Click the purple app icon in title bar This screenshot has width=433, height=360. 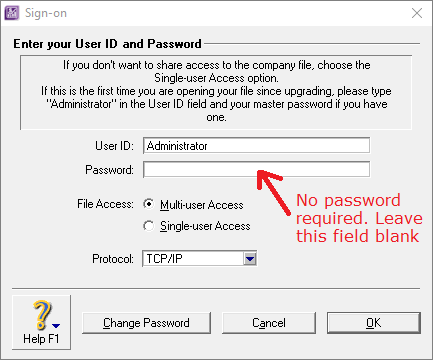point(12,13)
